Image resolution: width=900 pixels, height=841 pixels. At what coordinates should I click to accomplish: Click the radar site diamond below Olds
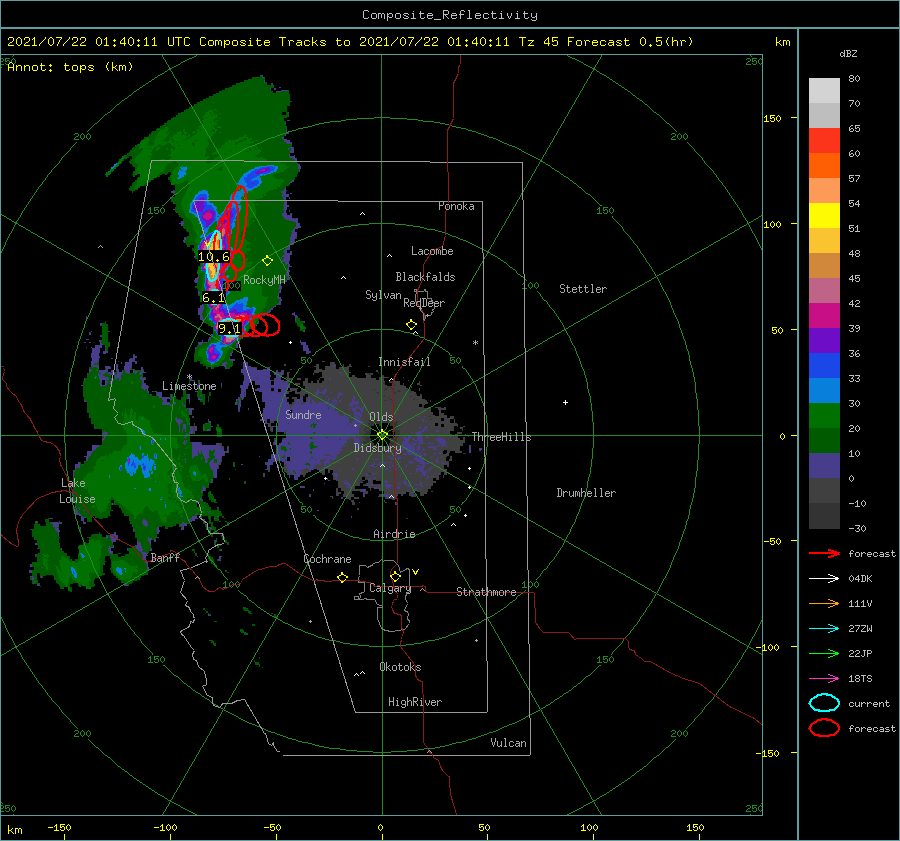click(382, 435)
